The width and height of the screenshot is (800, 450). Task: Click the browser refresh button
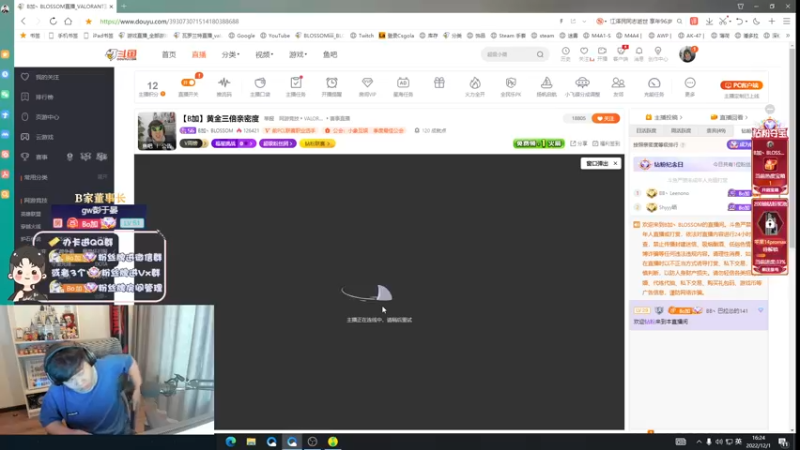click(x=53, y=21)
